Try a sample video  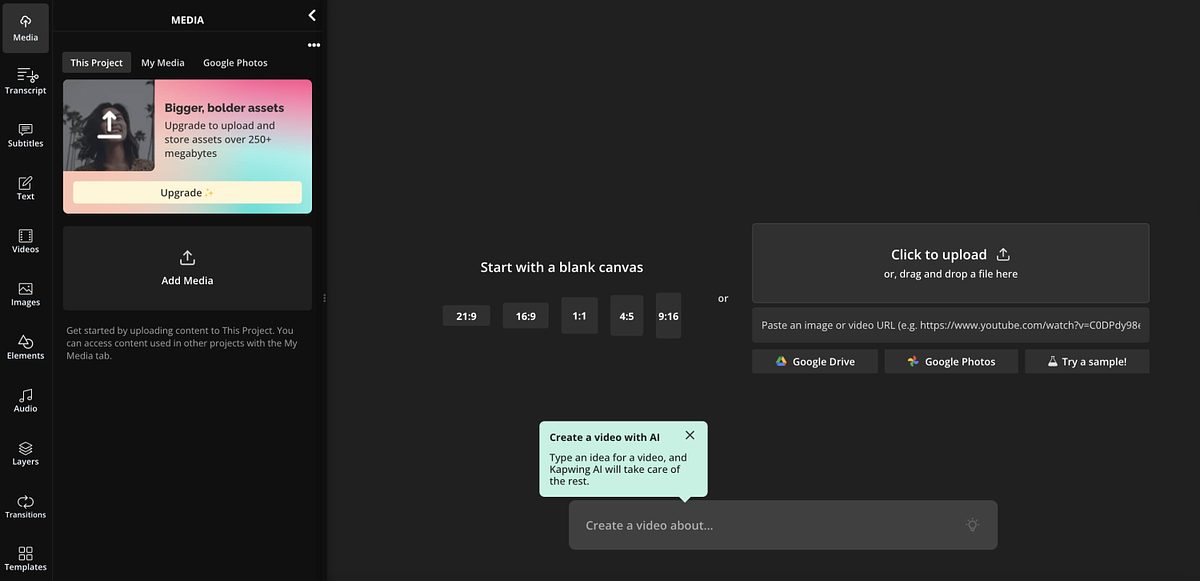click(x=1086, y=361)
